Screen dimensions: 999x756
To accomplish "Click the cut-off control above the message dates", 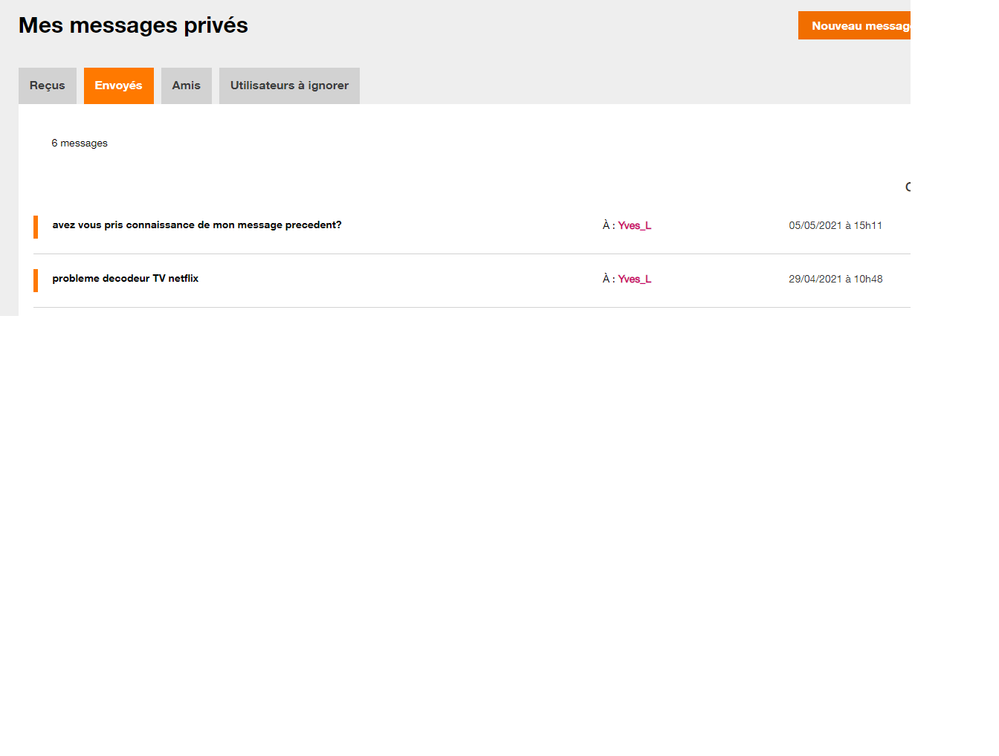I will (x=907, y=187).
